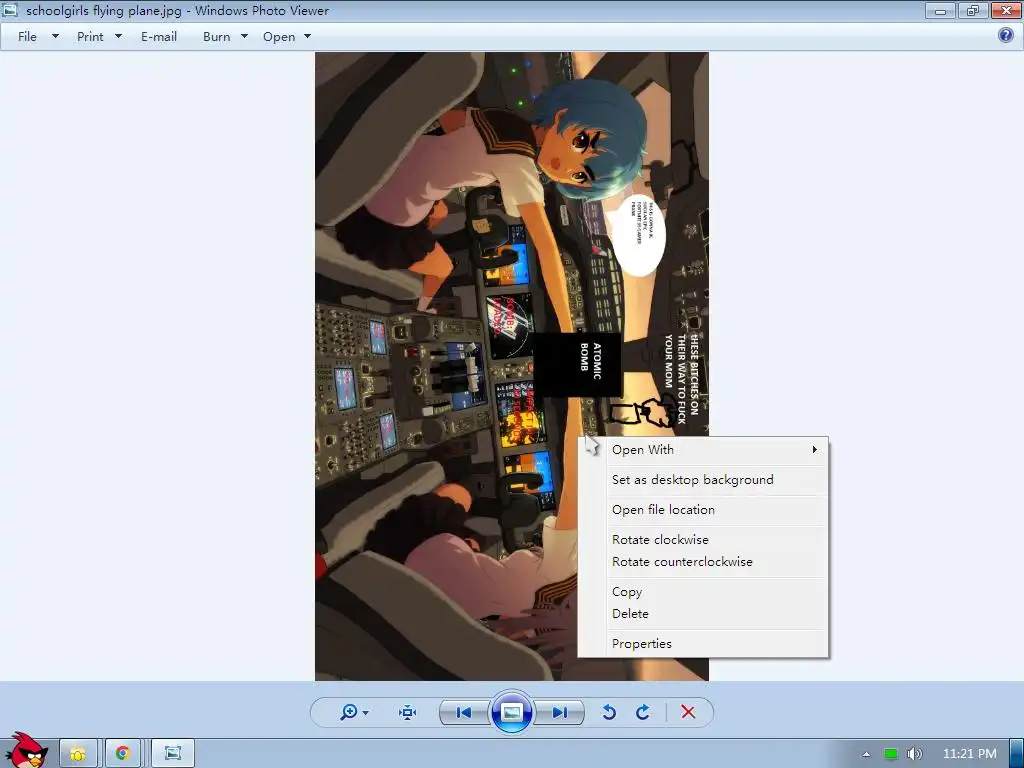This screenshot has height=768, width=1024.
Task: Expand the Burn dropdown arrow
Action: pyautogui.click(x=244, y=37)
